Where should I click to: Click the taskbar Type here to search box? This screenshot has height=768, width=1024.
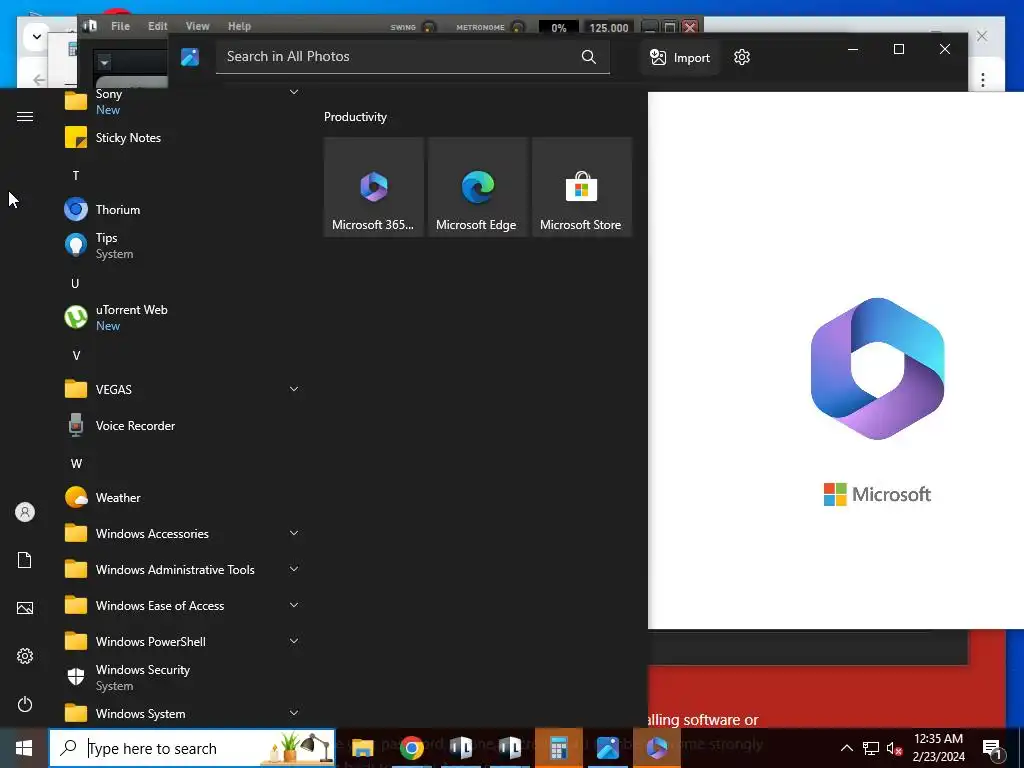[192, 748]
